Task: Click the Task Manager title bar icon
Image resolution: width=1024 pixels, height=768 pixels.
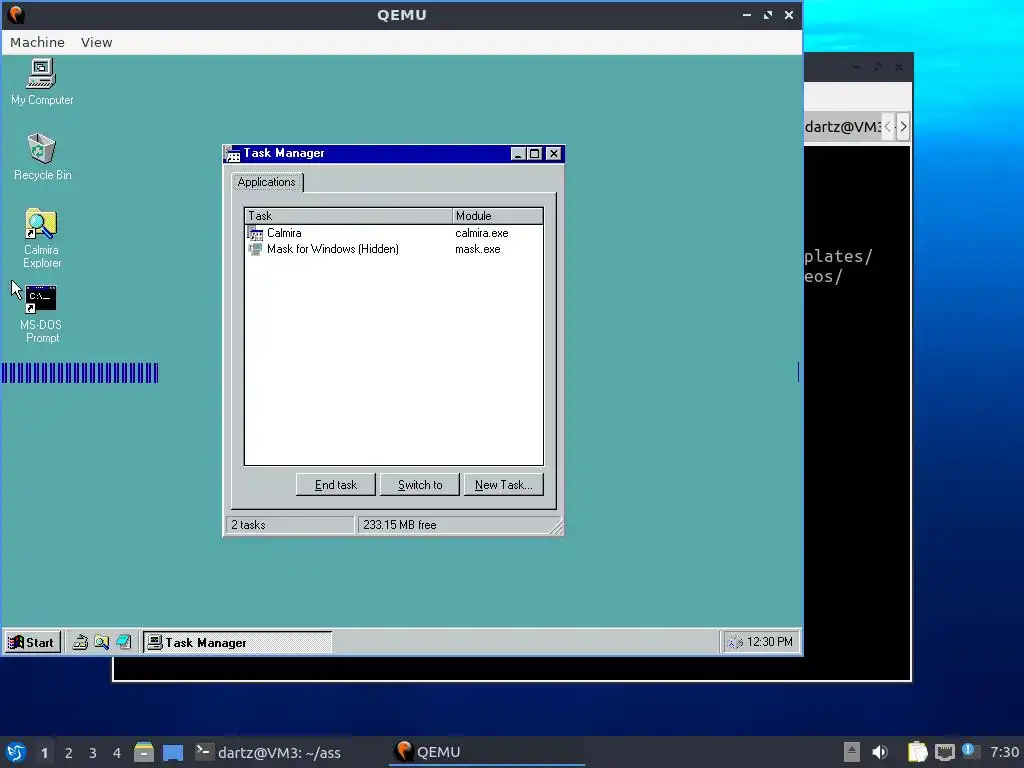Action: pos(232,153)
